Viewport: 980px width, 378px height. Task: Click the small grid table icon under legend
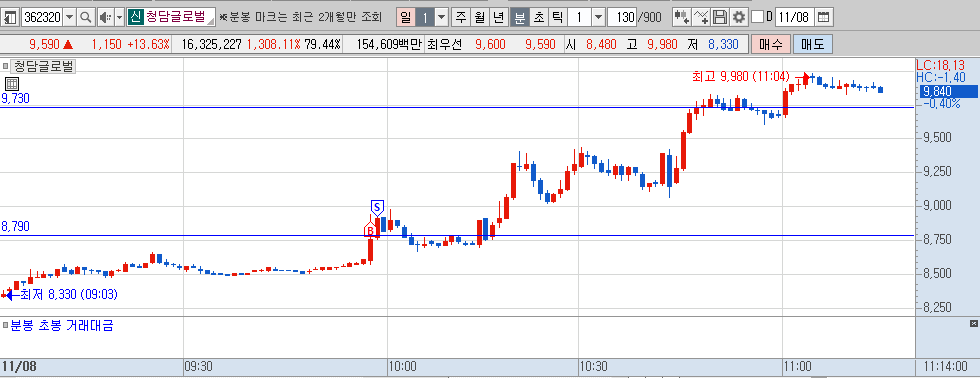12,84
